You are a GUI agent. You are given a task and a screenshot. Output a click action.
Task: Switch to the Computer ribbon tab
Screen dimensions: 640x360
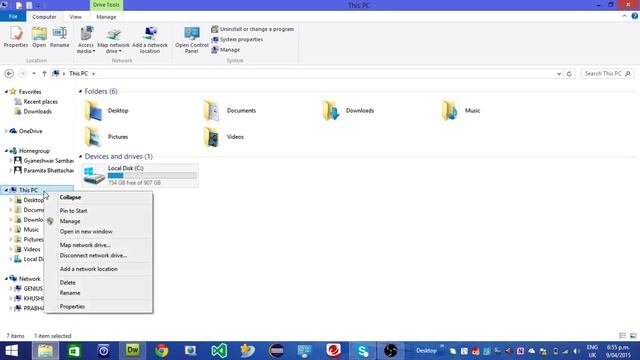44,17
